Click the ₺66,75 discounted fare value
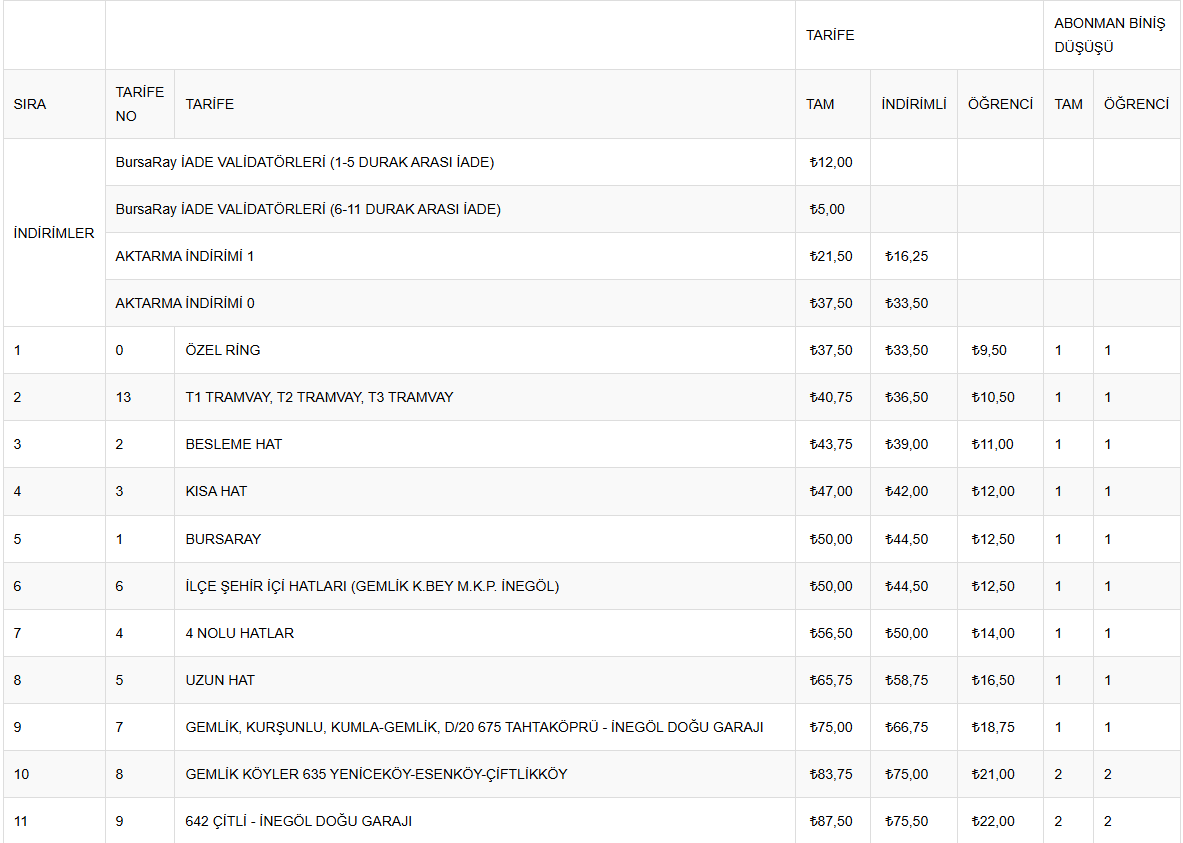The height and width of the screenshot is (843, 1183). click(x=906, y=728)
